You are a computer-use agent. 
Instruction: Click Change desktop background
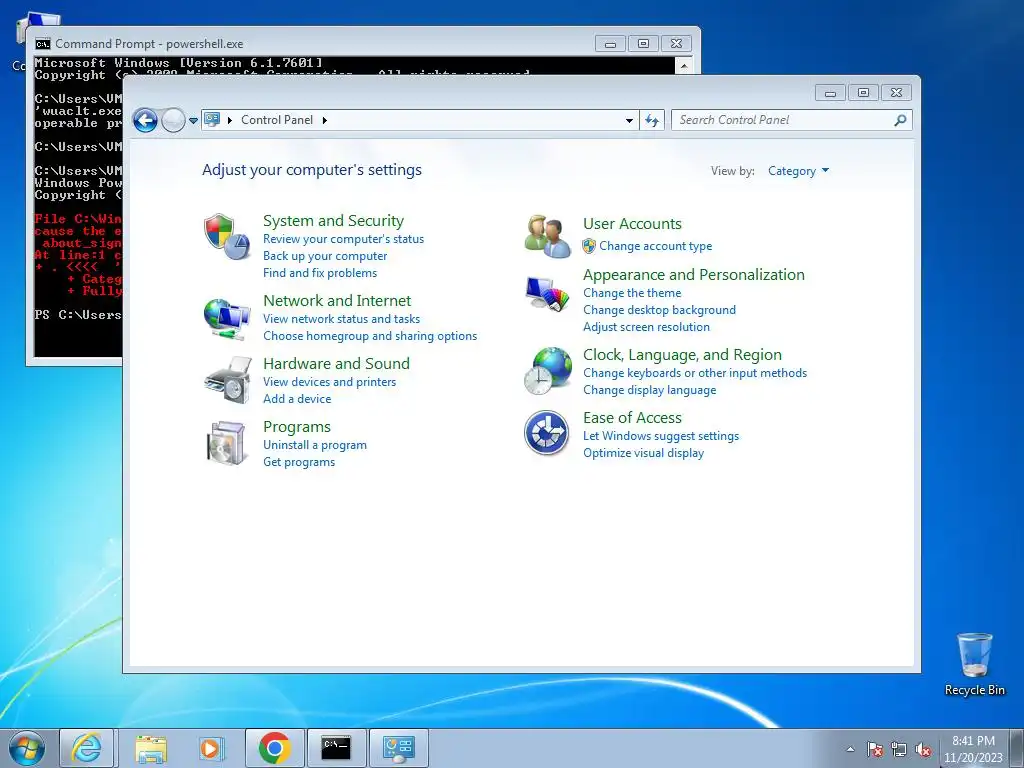[660, 310]
